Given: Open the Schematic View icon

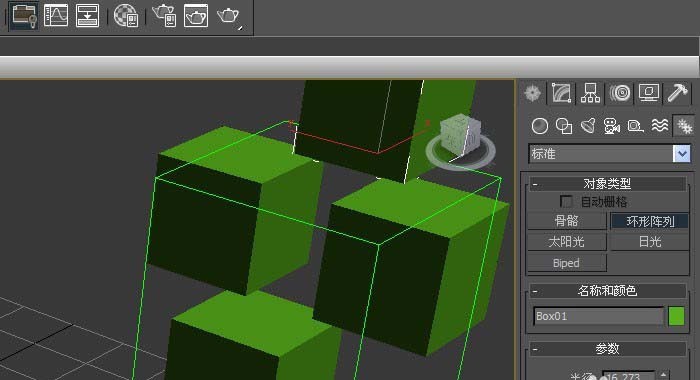Looking at the screenshot, I should point(88,15).
